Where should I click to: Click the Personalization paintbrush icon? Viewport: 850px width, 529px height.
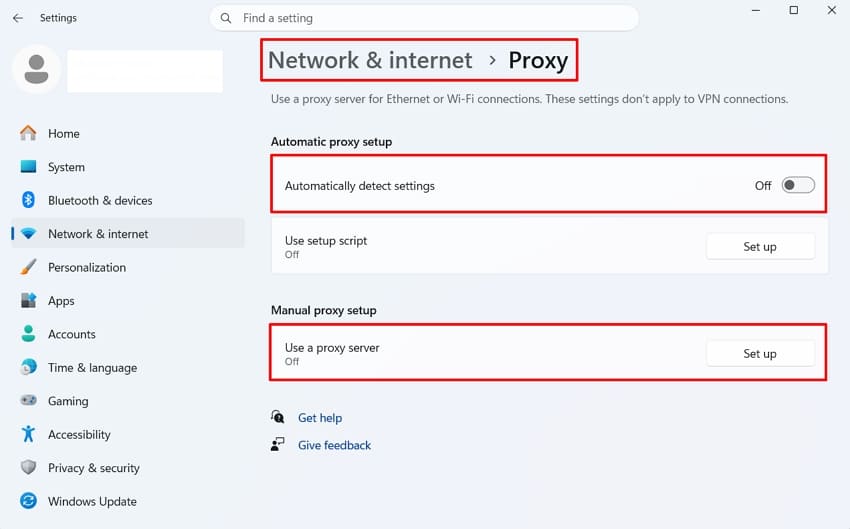[x=28, y=267]
